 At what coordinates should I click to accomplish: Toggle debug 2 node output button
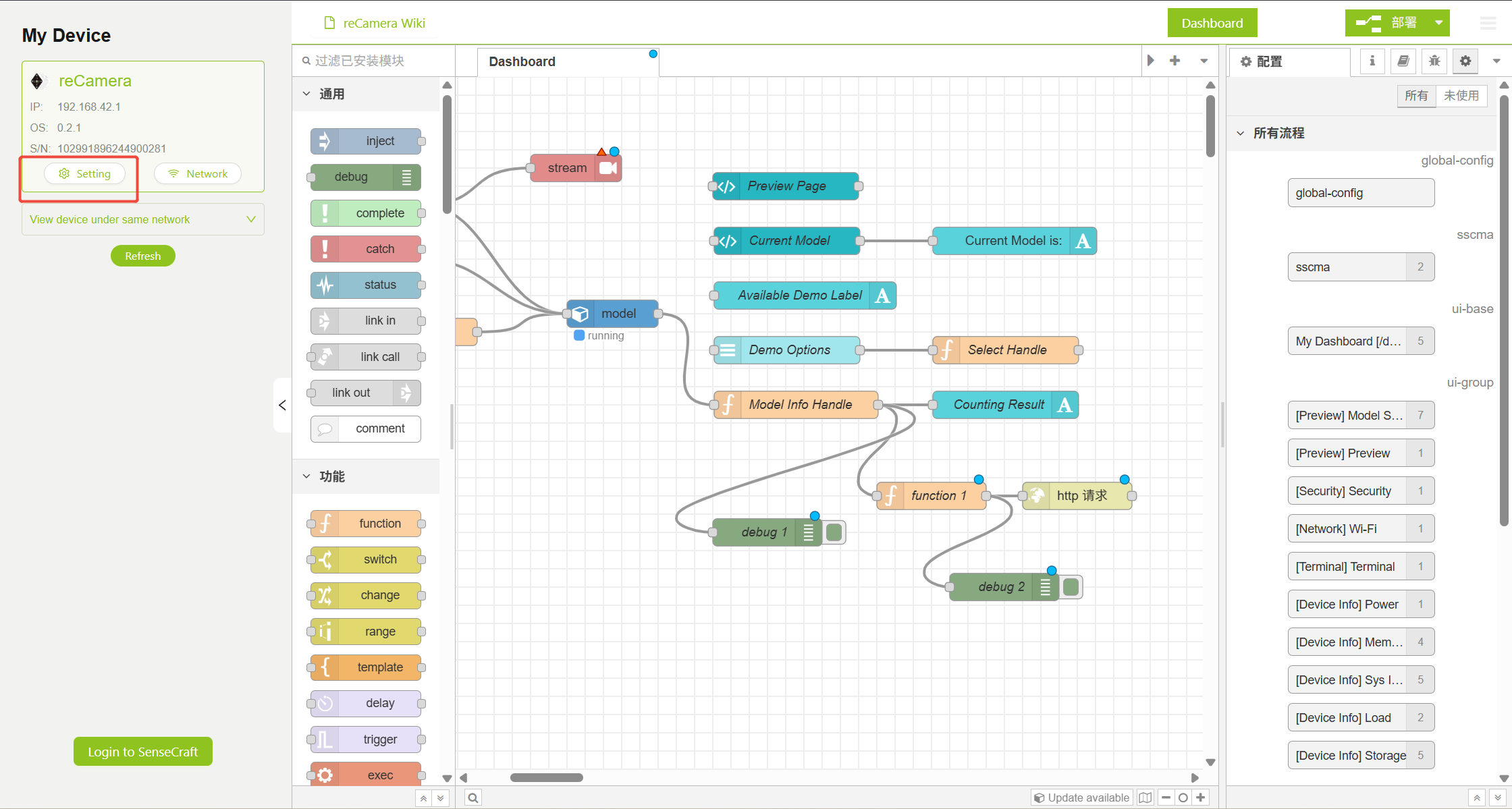pos(1071,587)
